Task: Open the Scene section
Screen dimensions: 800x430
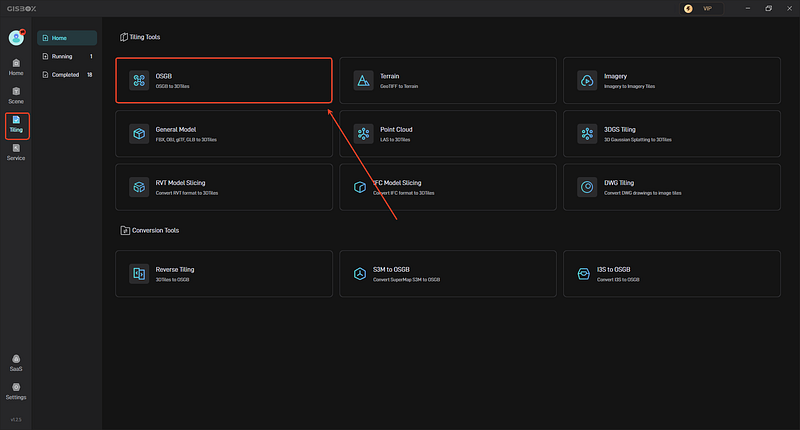Action: click(x=16, y=95)
